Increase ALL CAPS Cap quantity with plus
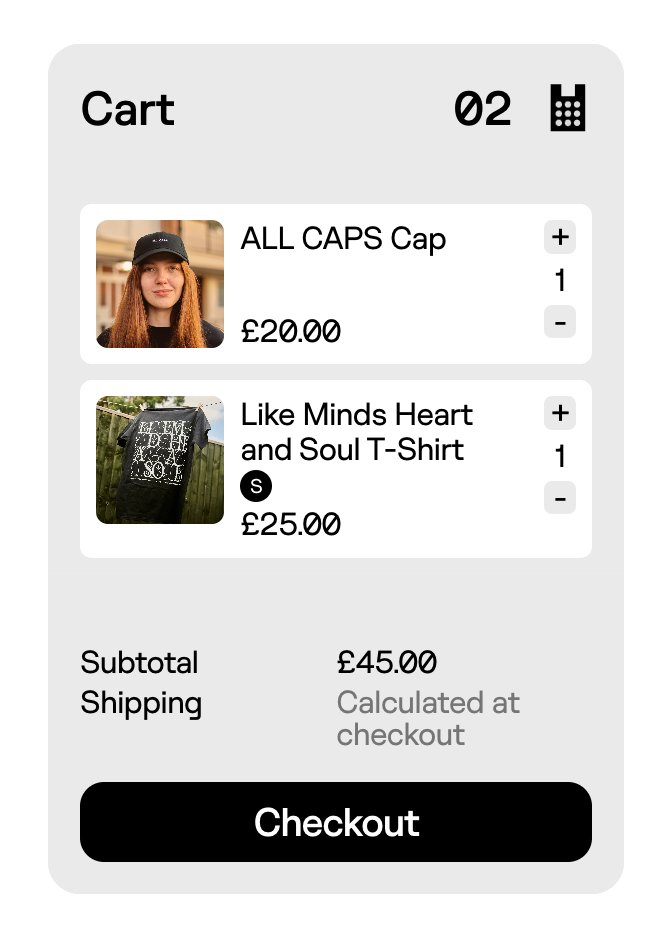Viewport: 672px width, 940px height. click(560, 238)
